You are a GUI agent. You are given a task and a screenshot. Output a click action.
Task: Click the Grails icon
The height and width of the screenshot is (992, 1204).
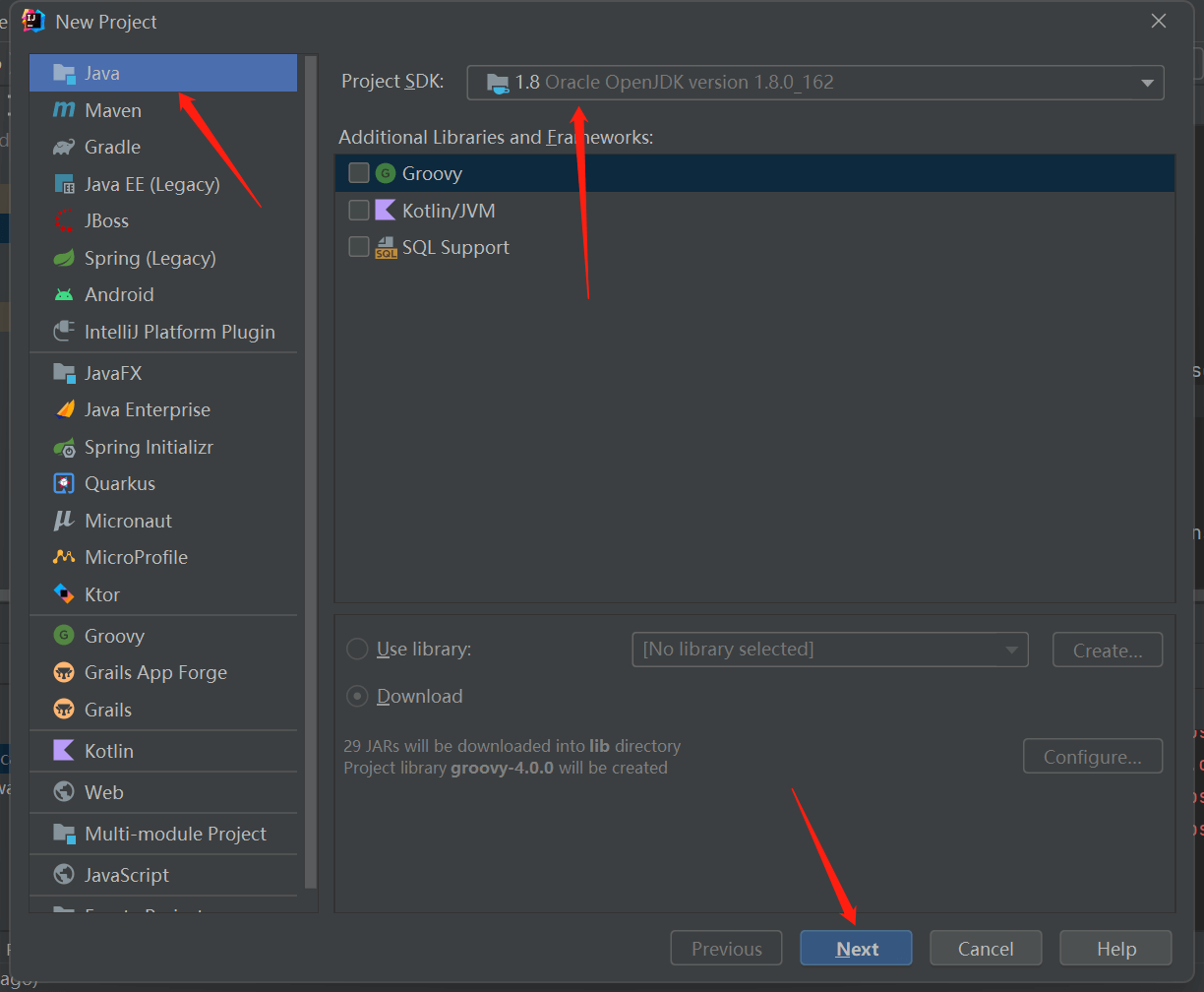pyautogui.click(x=64, y=710)
